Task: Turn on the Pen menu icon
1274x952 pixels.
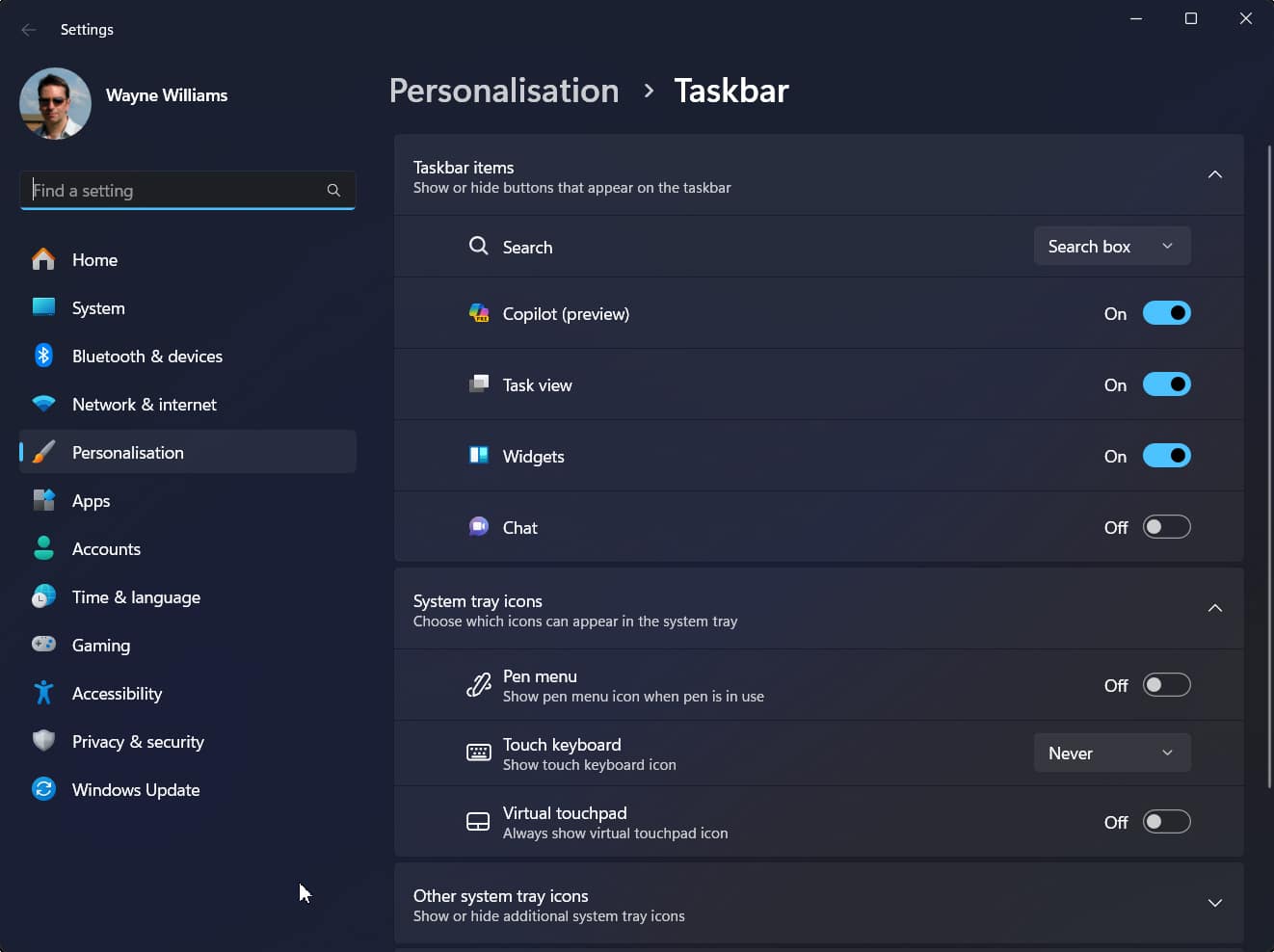Action: tap(1166, 684)
